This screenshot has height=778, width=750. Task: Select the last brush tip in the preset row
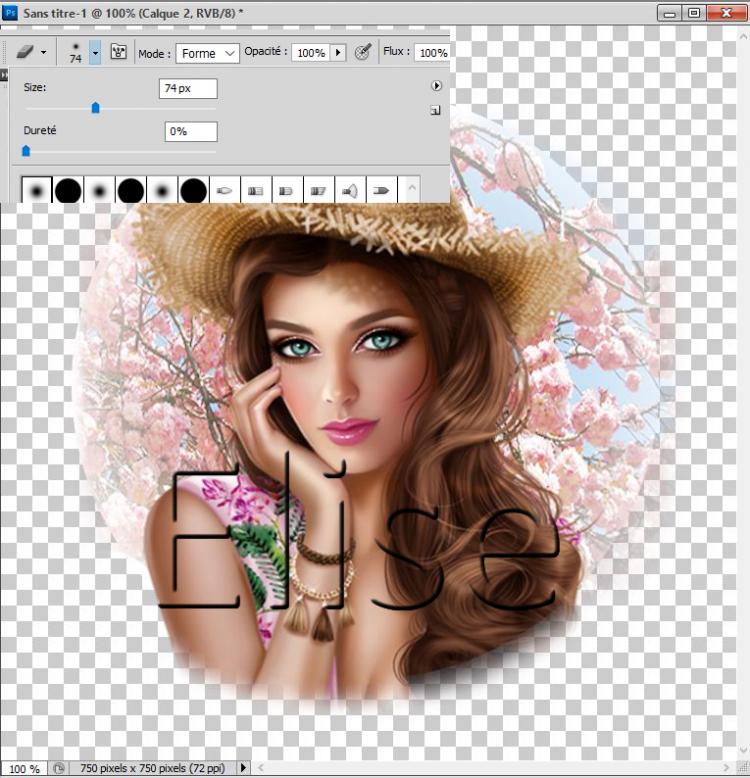pos(381,189)
